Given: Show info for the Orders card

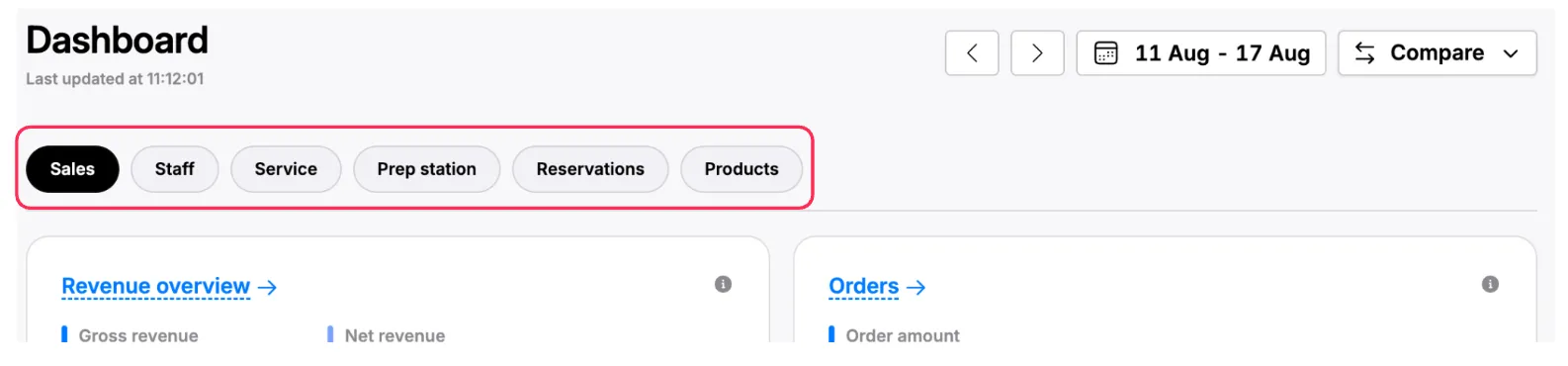Looking at the screenshot, I should (x=1490, y=284).
